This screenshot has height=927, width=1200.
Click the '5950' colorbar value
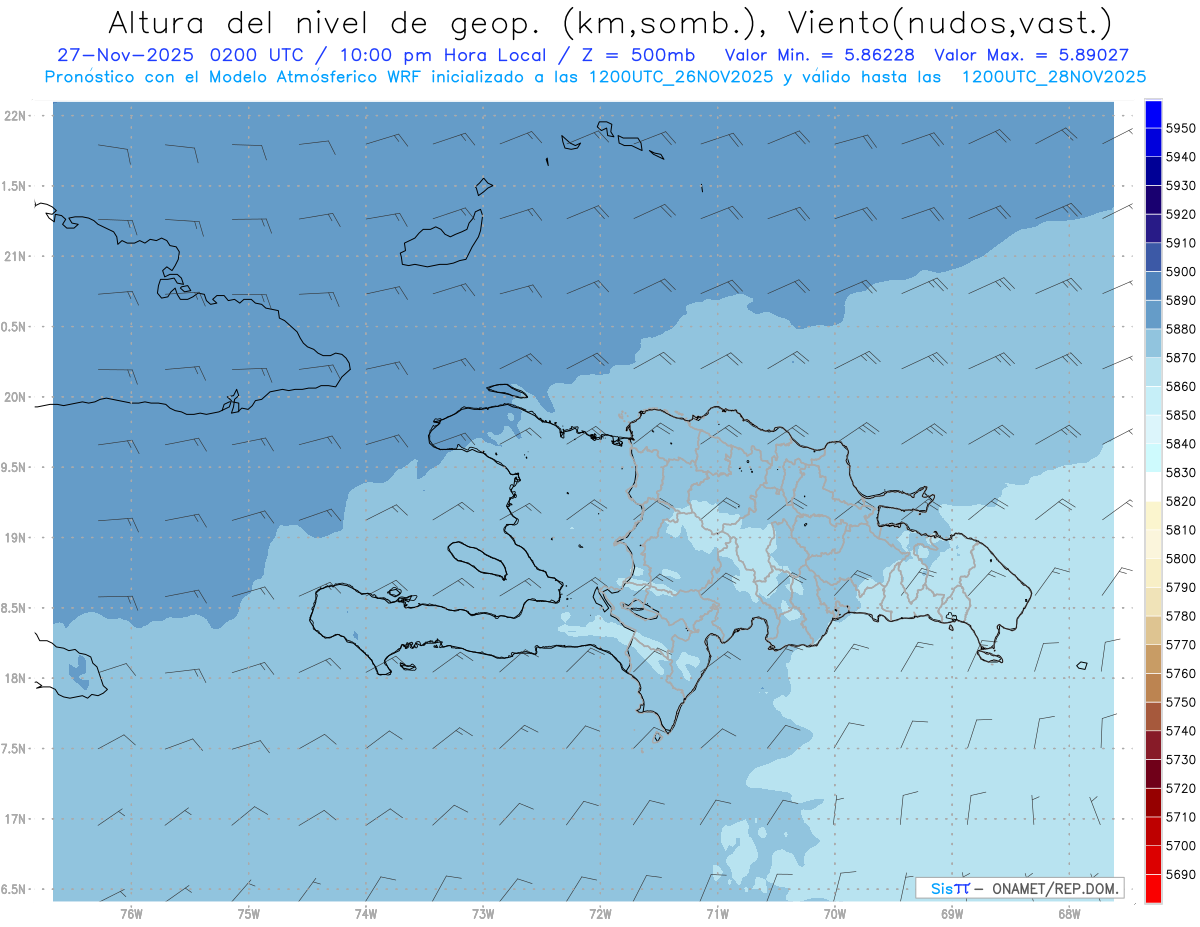coord(1180,128)
